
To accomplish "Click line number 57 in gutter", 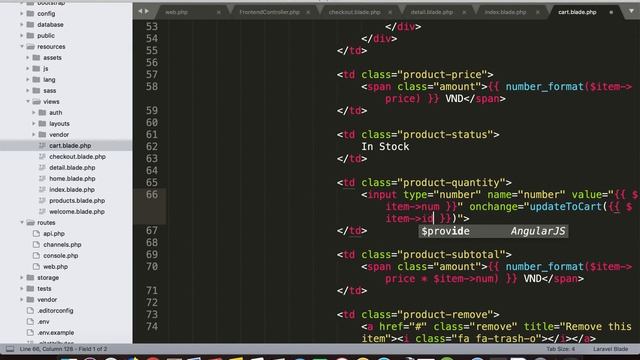I will pos(151,75).
